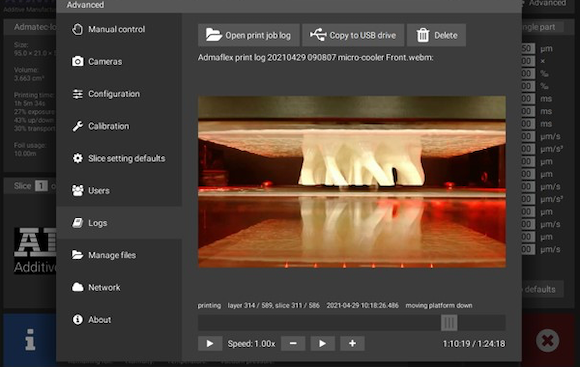The height and width of the screenshot is (367, 580).
Task: Go to Configuration settings
Action: tap(119, 94)
